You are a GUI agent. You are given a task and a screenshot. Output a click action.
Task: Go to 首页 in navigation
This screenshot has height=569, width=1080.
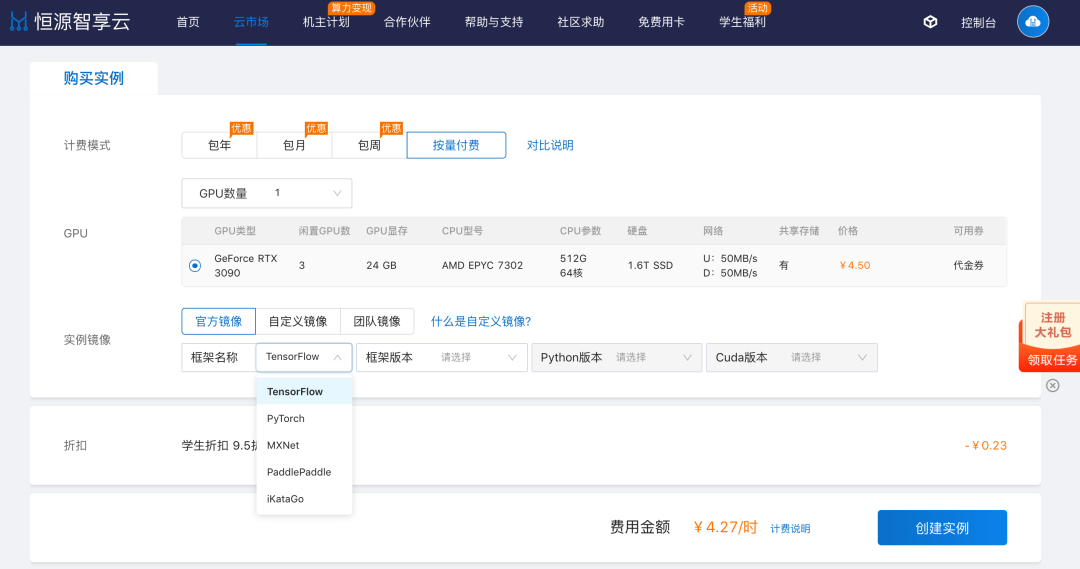[187, 22]
